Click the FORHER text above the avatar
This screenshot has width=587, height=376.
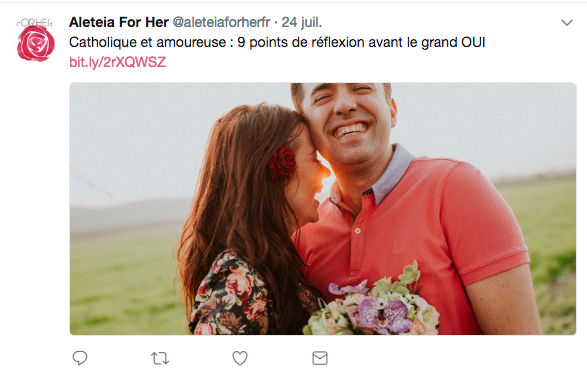pos(34,22)
